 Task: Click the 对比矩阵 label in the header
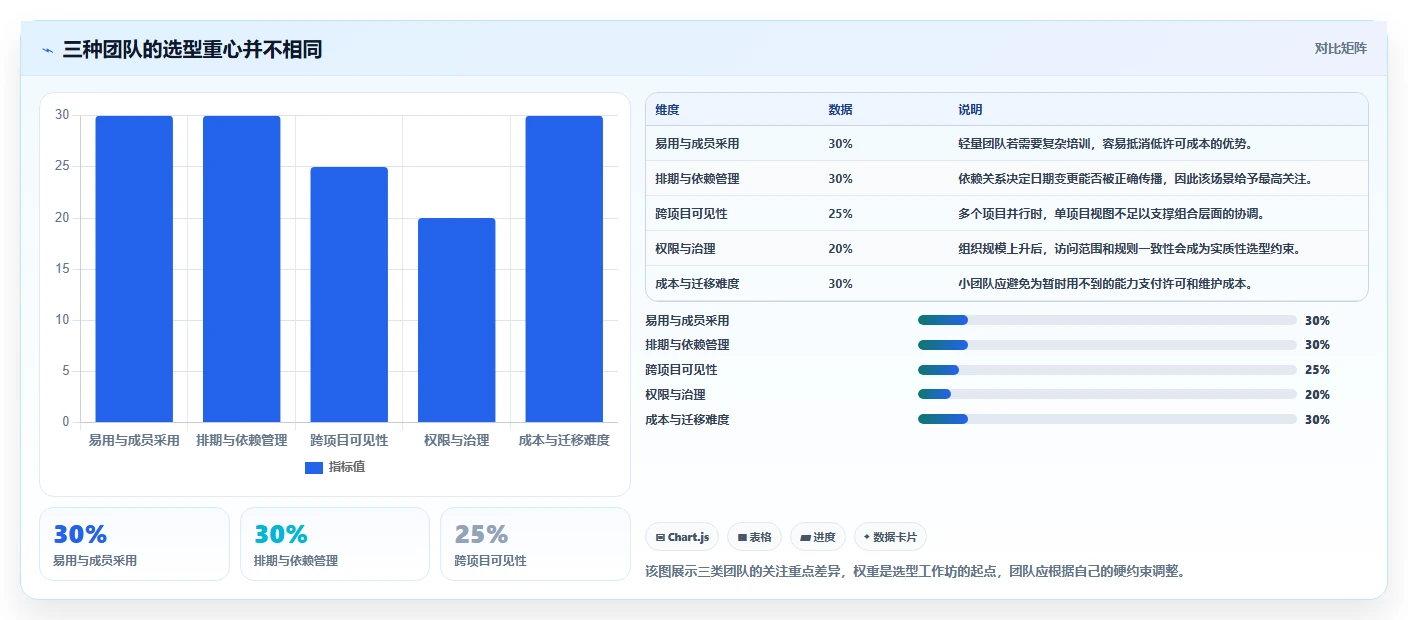1340,48
